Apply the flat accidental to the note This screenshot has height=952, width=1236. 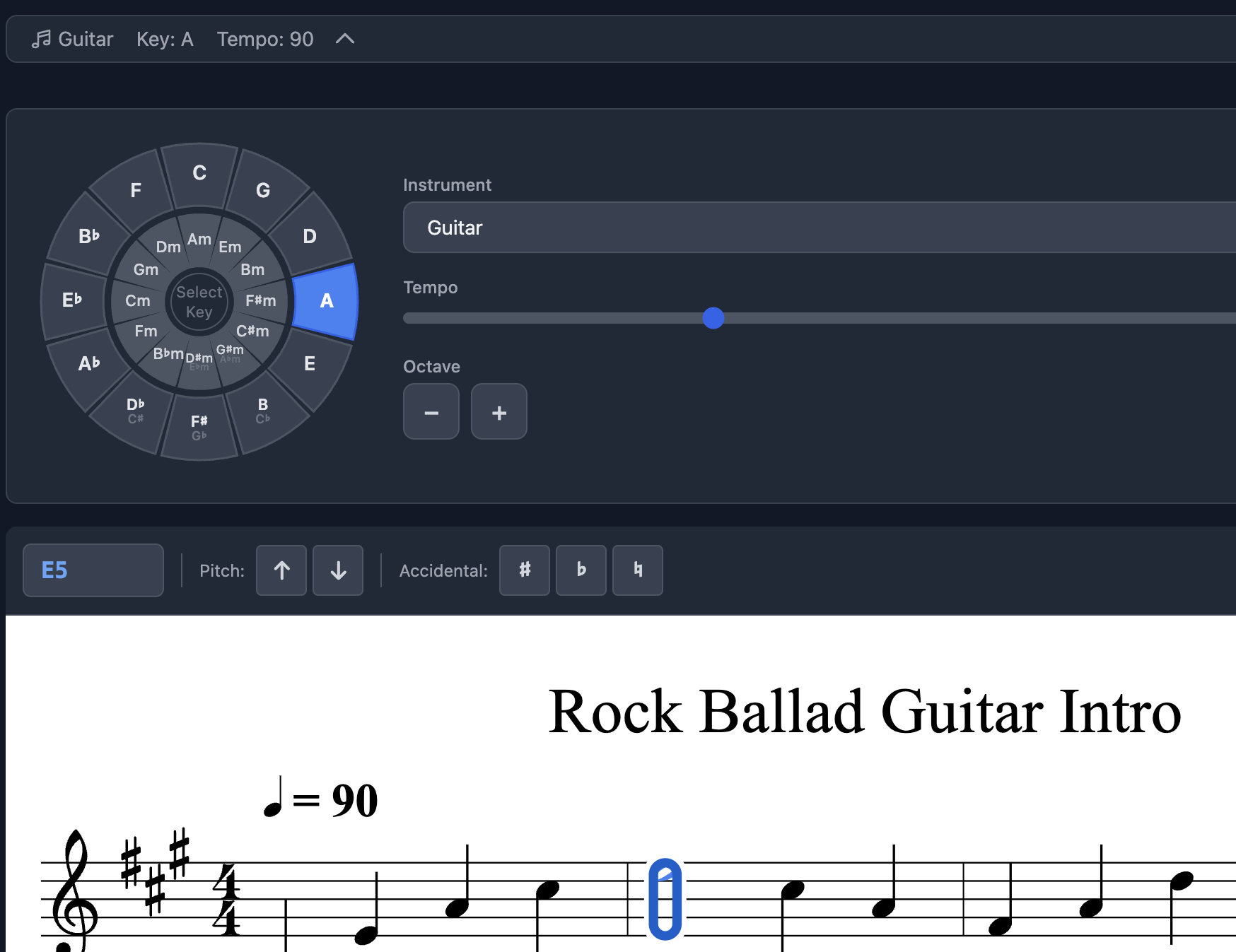[581, 570]
